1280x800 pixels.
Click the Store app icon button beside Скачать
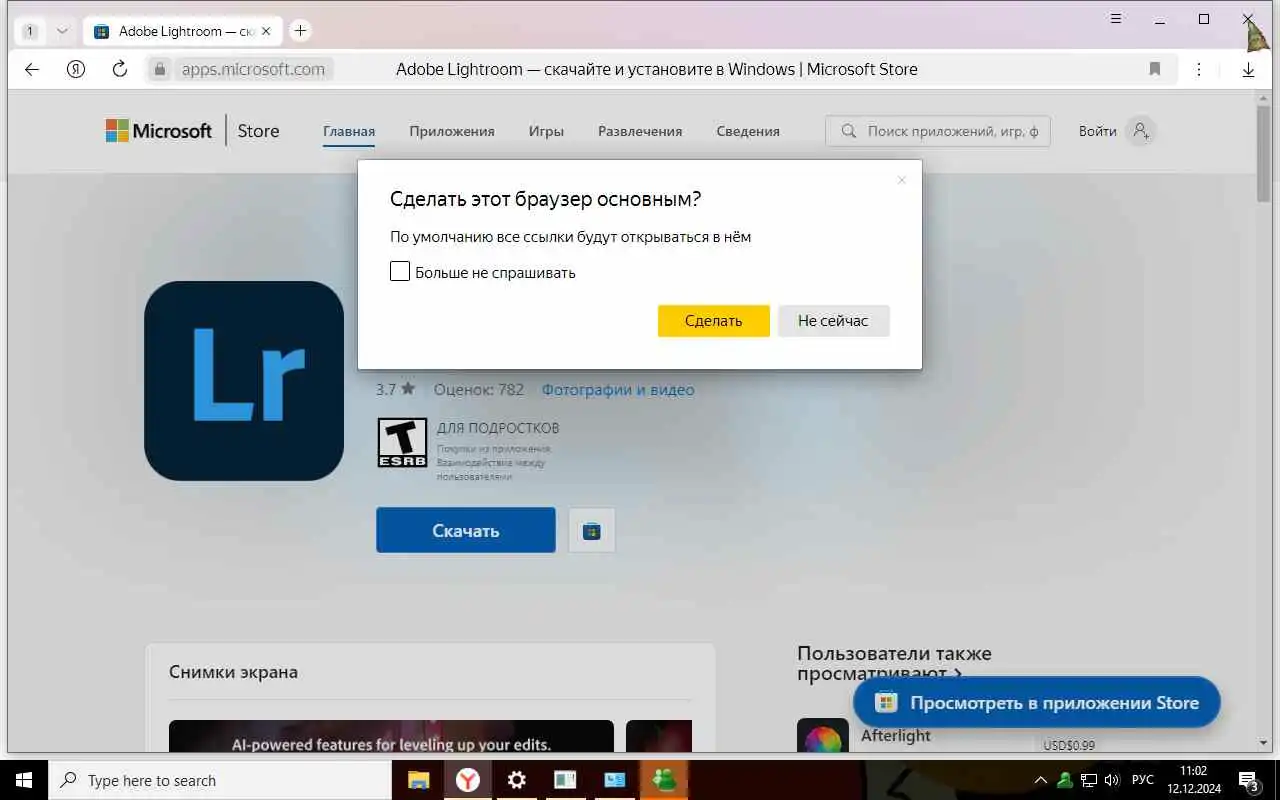(592, 530)
